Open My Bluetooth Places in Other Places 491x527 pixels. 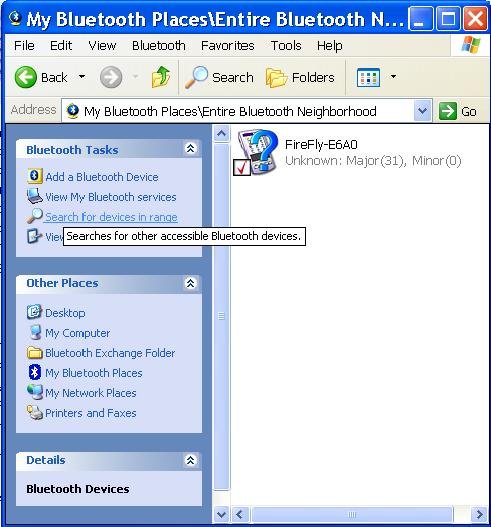93,373
